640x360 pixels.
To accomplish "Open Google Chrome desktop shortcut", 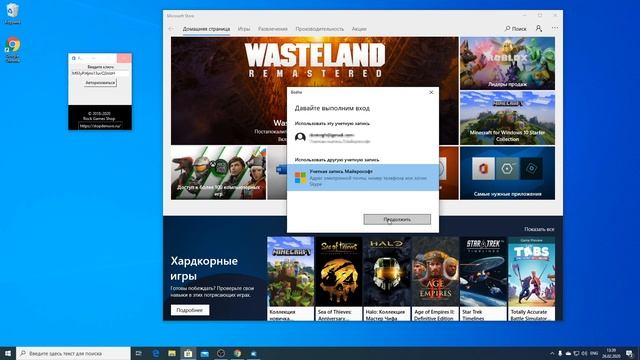I will (13, 50).
